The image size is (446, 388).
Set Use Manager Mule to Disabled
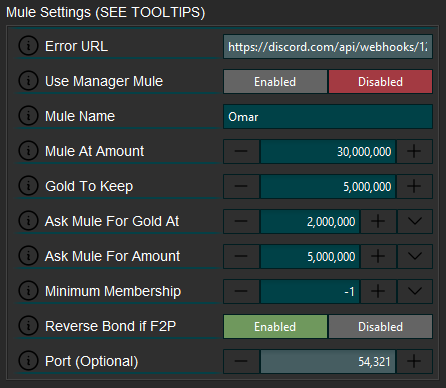coord(380,81)
